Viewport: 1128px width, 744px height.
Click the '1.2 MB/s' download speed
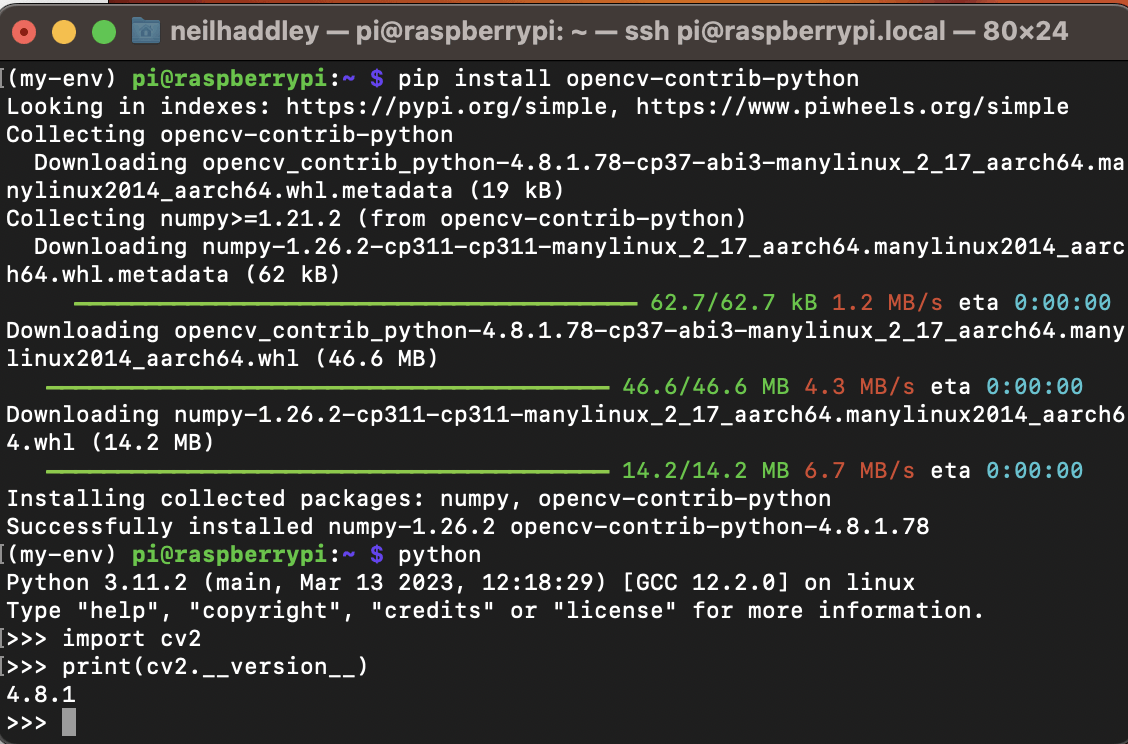pos(887,303)
